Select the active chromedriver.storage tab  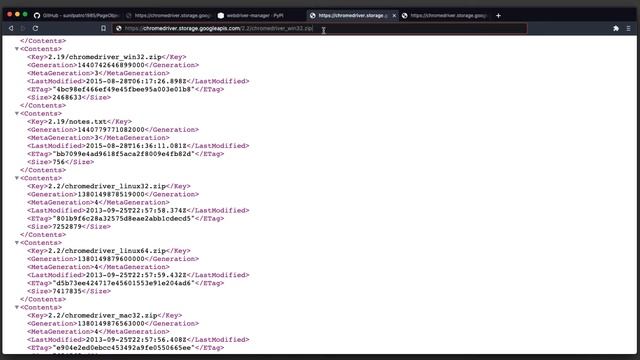[x=351, y=16]
